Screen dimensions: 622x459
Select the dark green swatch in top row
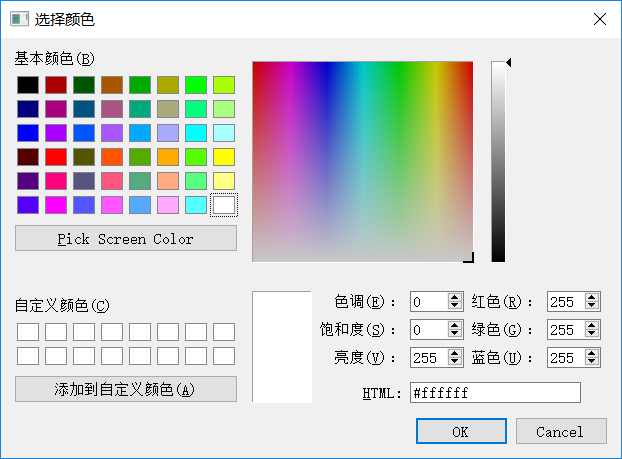click(x=84, y=85)
